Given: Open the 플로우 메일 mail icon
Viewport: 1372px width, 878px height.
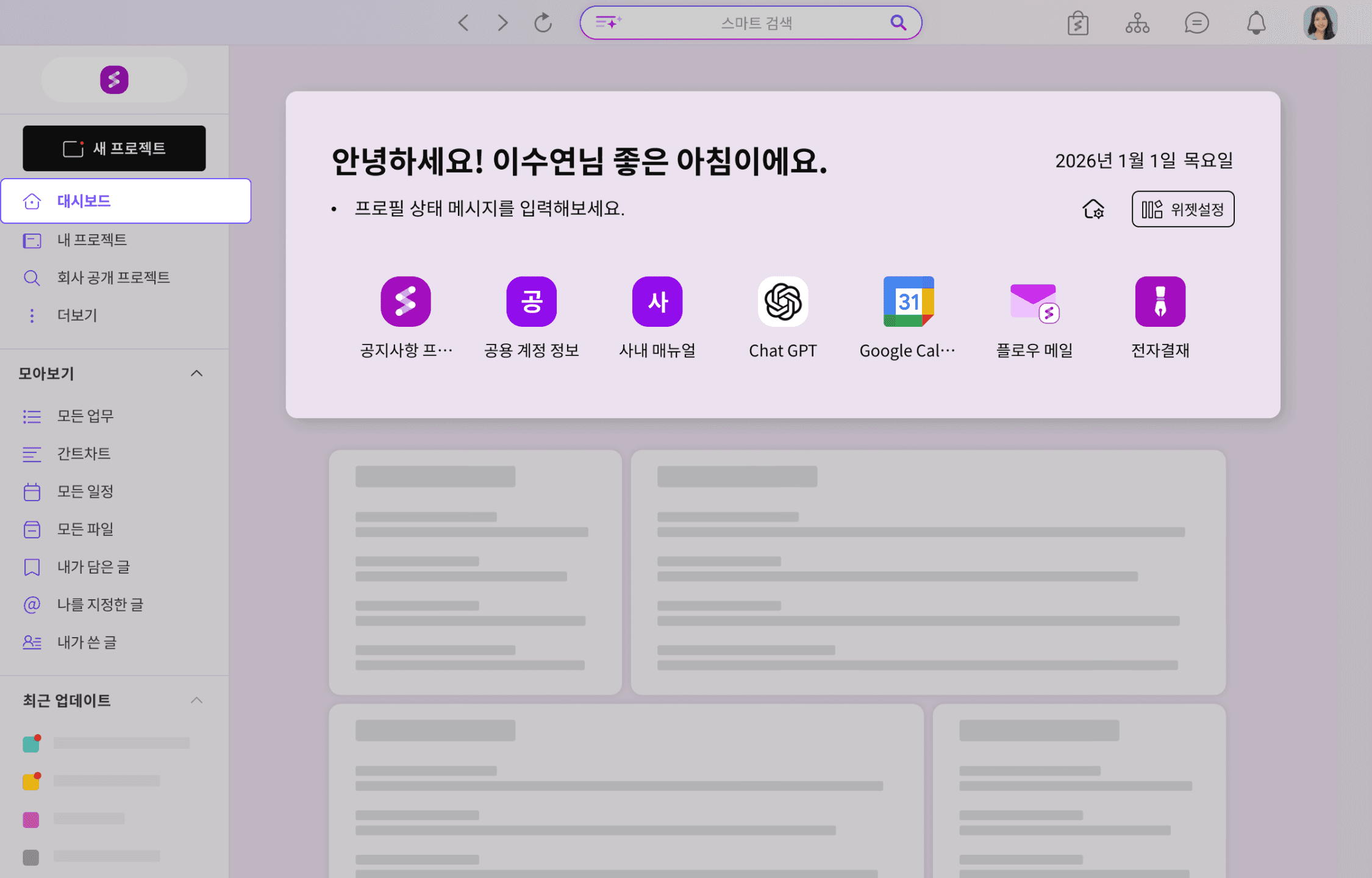Looking at the screenshot, I should click(x=1034, y=301).
